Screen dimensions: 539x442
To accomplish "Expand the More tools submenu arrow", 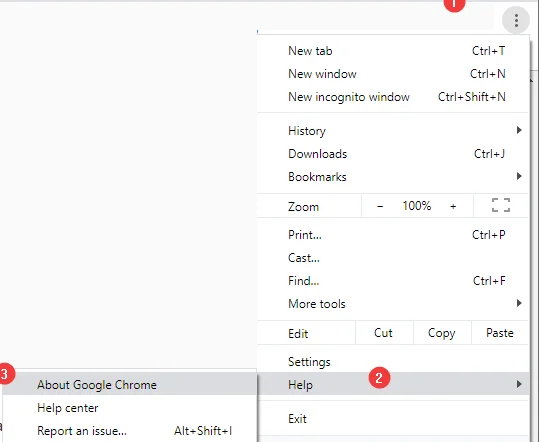I will point(519,303).
